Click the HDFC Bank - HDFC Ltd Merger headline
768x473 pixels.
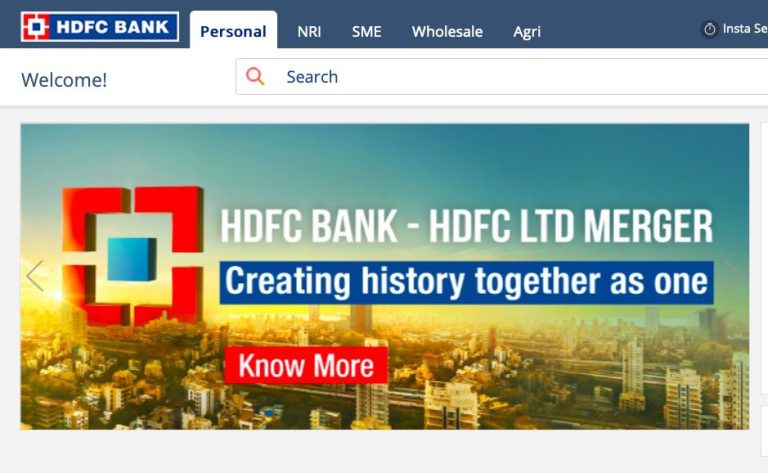[x=466, y=226]
